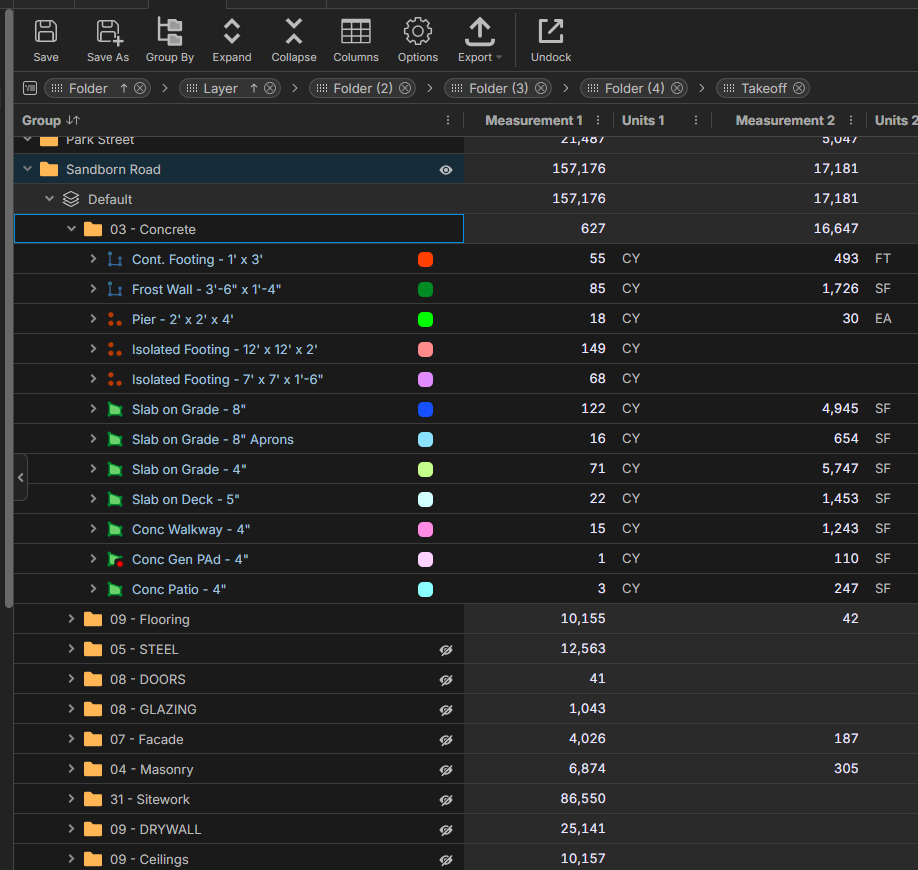Image resolution: width=918 pixels, height=870 pixels.
Task: Expand the Isolated Footing 12' x 12' row
Action: tap(93, 349)
